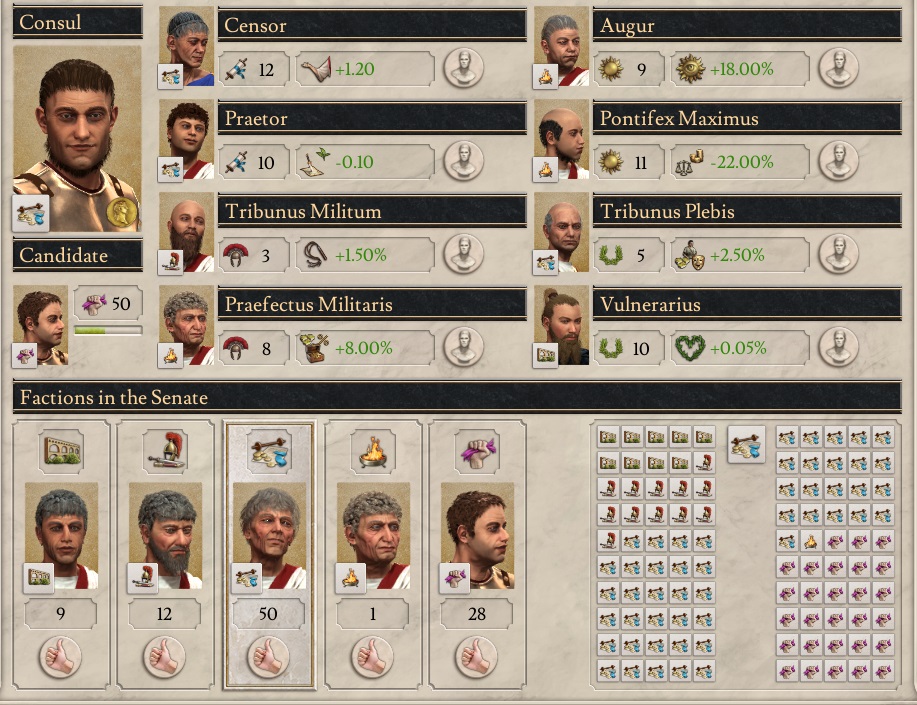Endorse the faction with 50 seats

pyautogui.click(x=269, y=656)
